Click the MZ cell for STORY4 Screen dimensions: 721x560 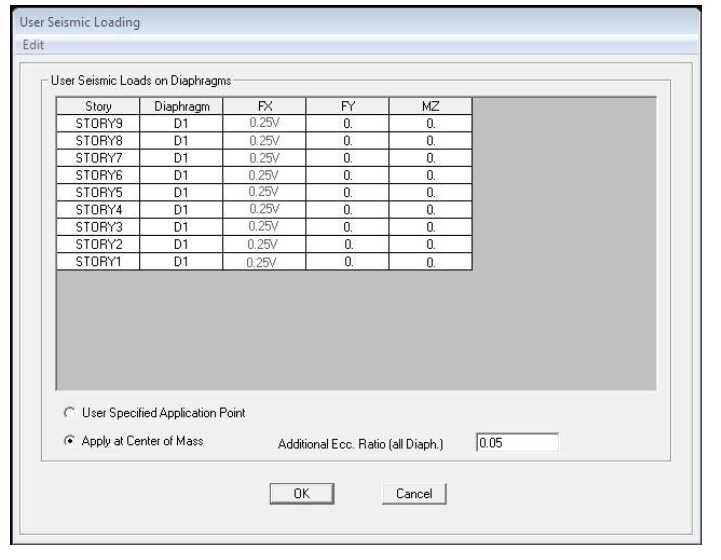[x=431, y=210]
